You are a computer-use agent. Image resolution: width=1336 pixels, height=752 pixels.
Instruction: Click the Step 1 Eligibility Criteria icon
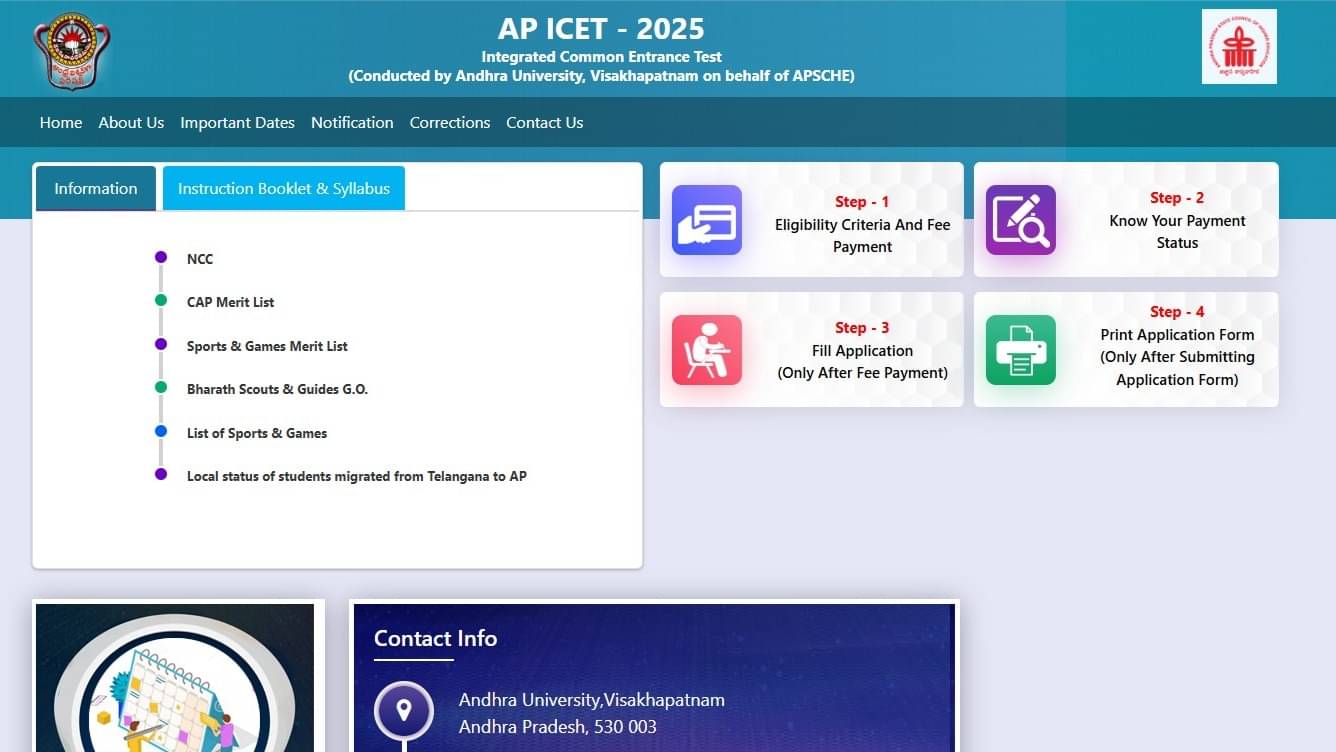[x=707, y=222]
